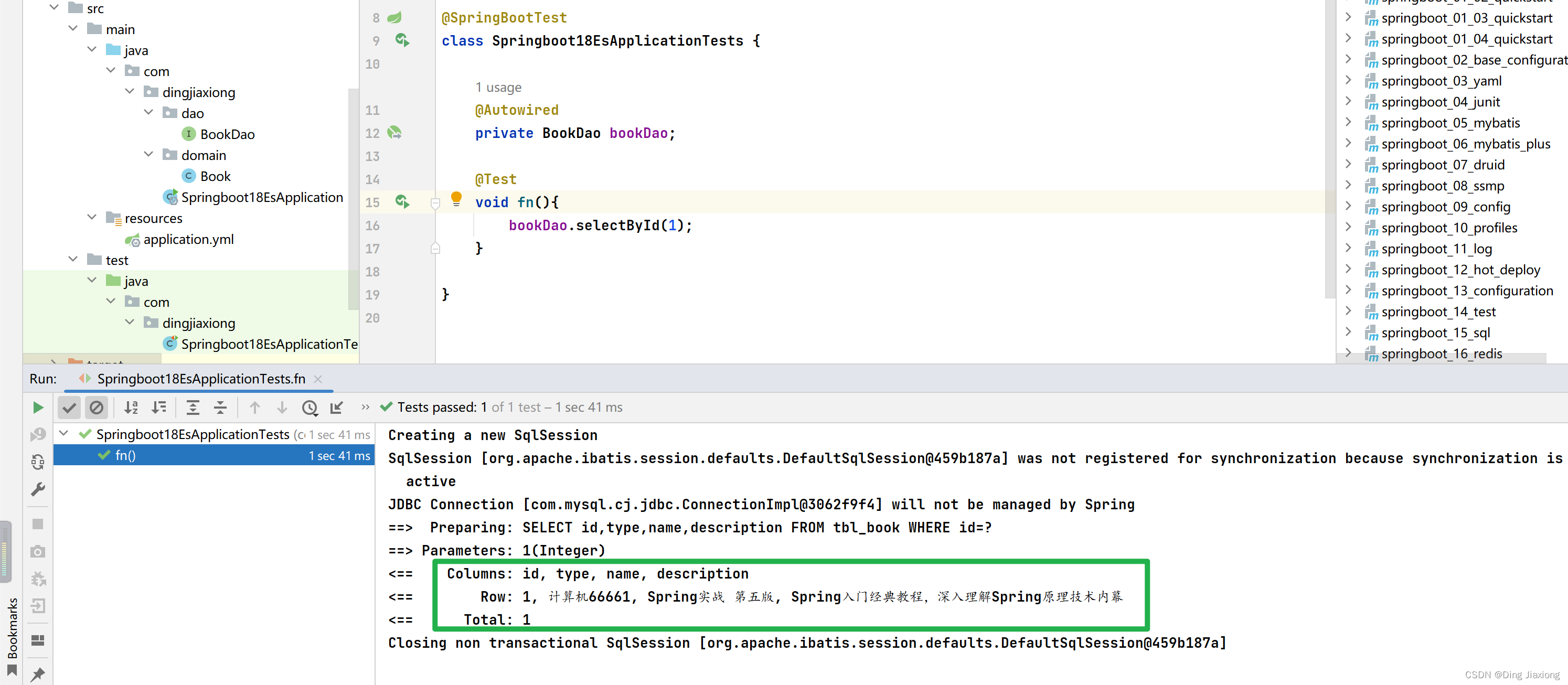Click the debug bug-gear icon in Run strip
Screen dimensions: 1568x685
[38, 579]
